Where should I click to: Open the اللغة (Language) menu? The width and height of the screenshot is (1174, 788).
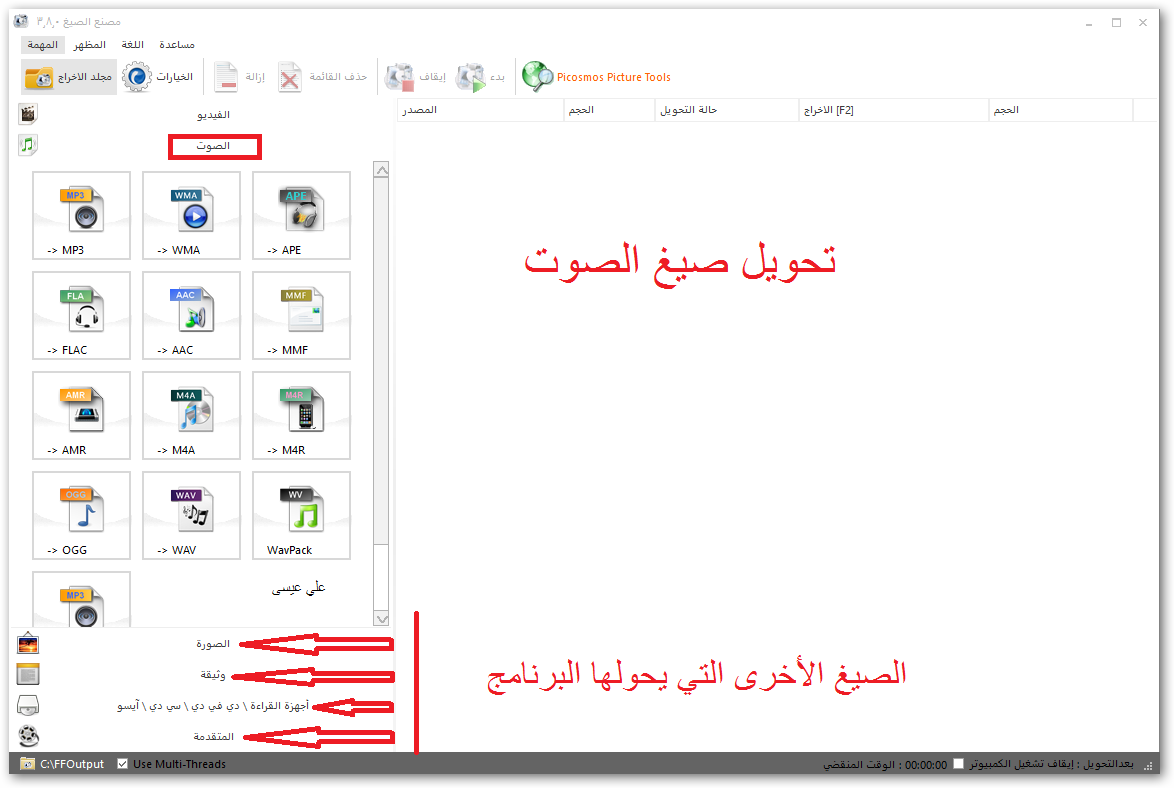pyautogui.click(x=132, y=45)
